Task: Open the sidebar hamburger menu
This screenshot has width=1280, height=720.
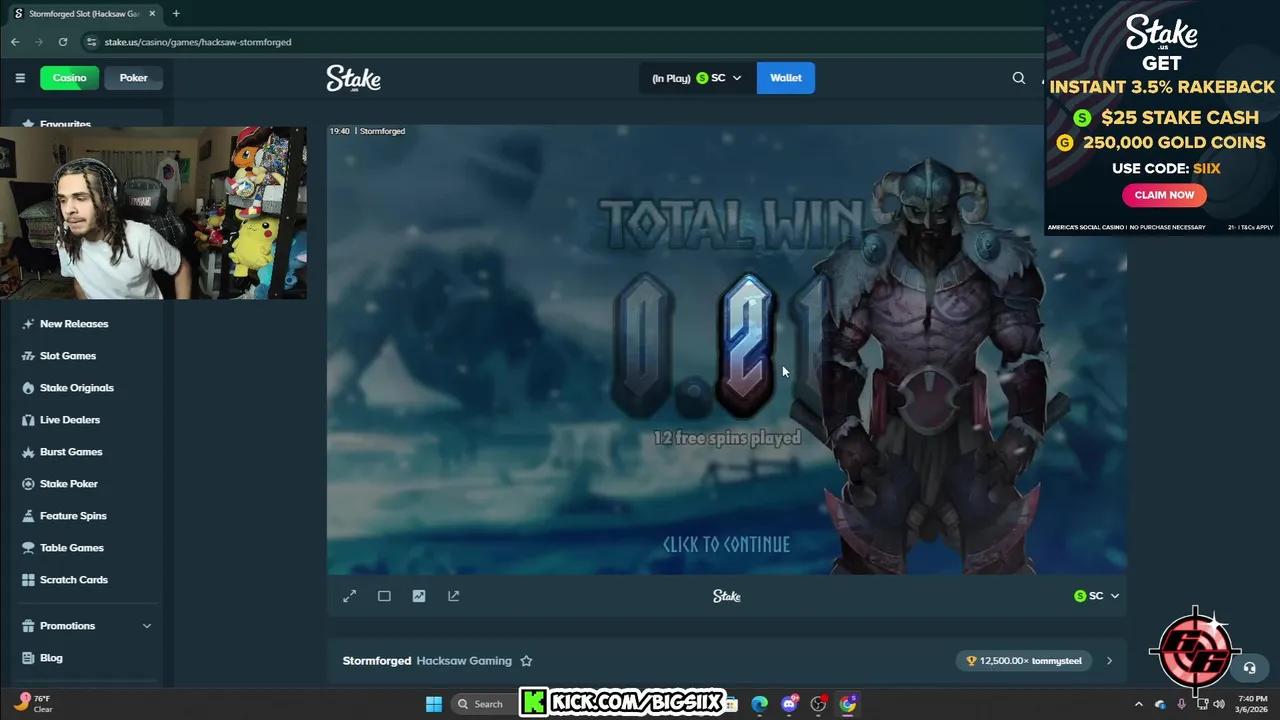Action: (x=20, y=77)
